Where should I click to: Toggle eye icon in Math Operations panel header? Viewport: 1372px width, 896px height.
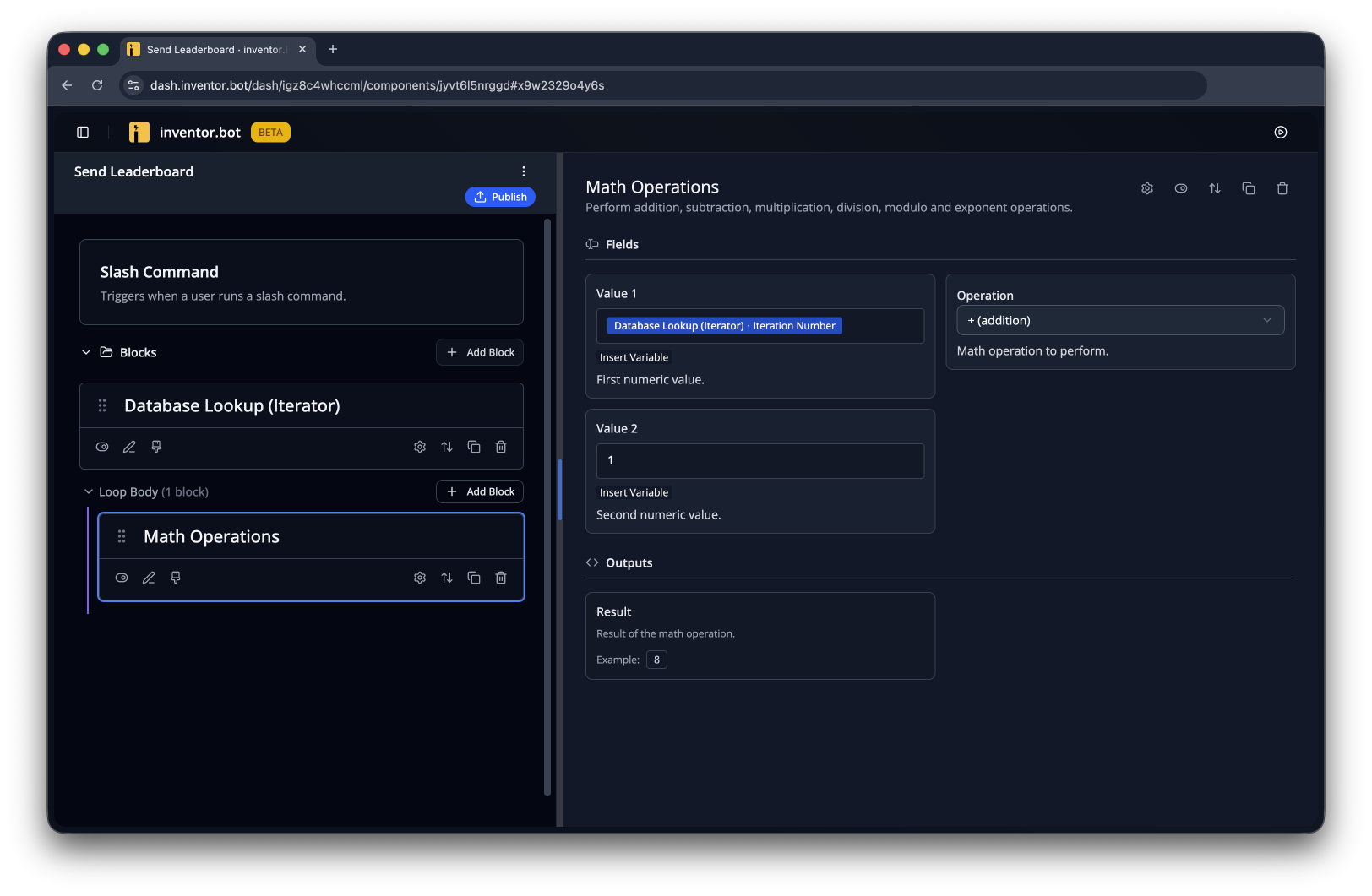pyautogui.click(x=1181, y=188)
